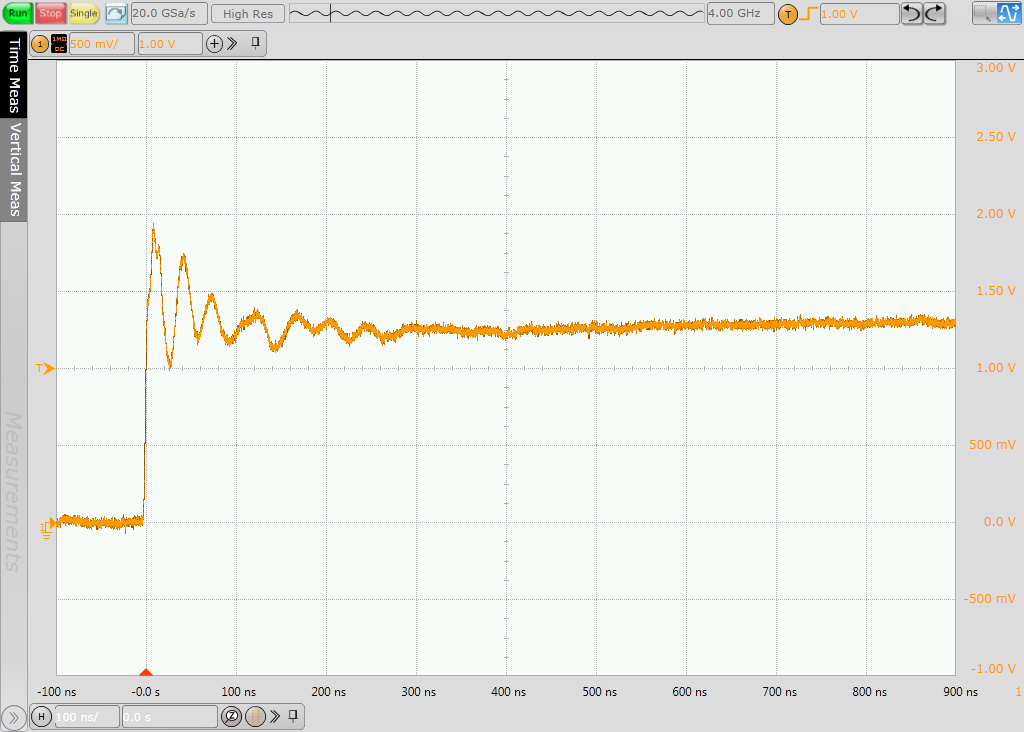Open the 20.0 GSa/s sample rate field
This screenshot has width=1024, height=732.
click(x=169, y=13)
